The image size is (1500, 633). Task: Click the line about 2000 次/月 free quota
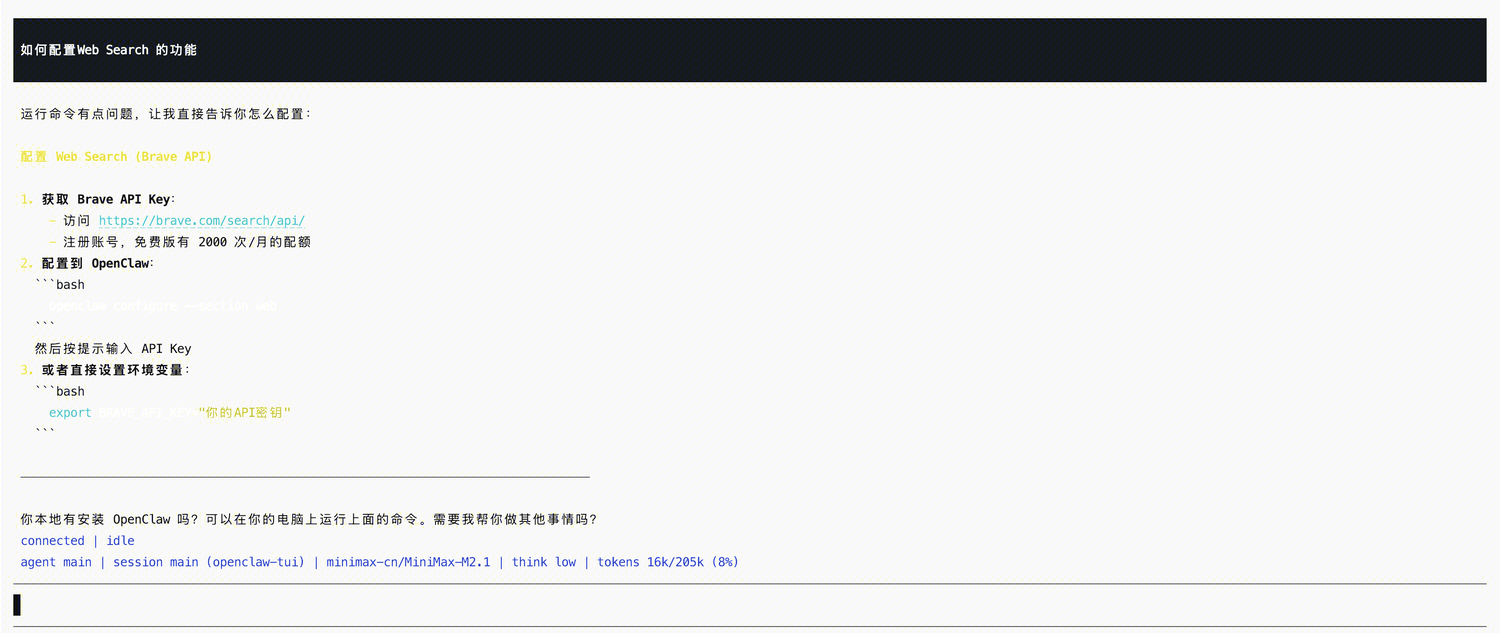186,242
